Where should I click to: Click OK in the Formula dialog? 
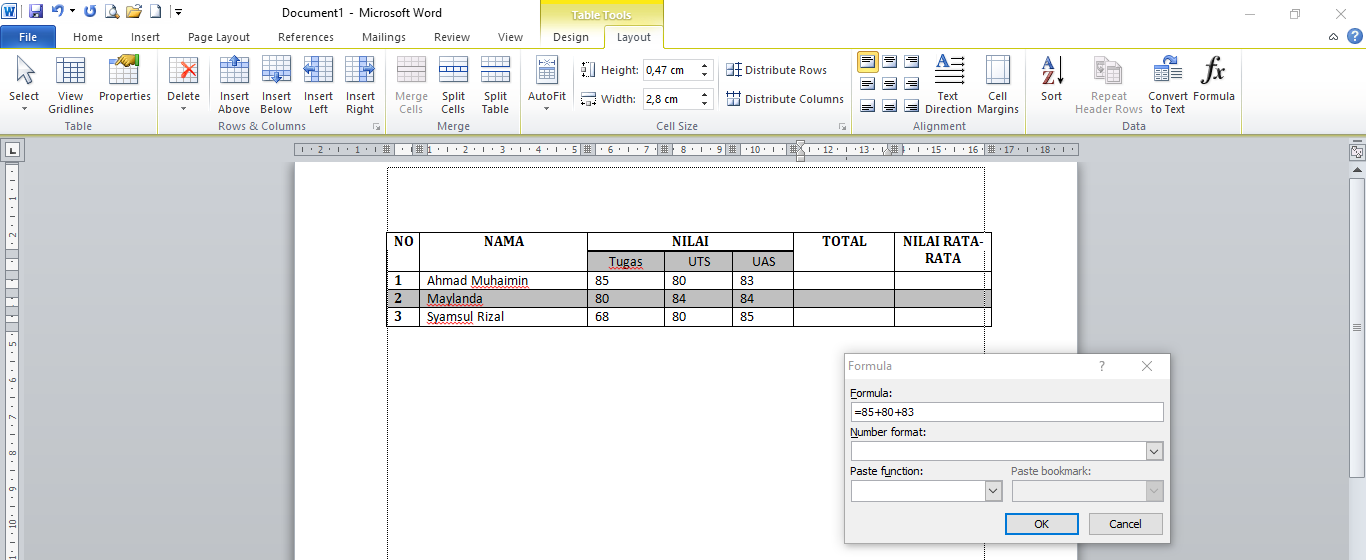(x=1041, y=524)
